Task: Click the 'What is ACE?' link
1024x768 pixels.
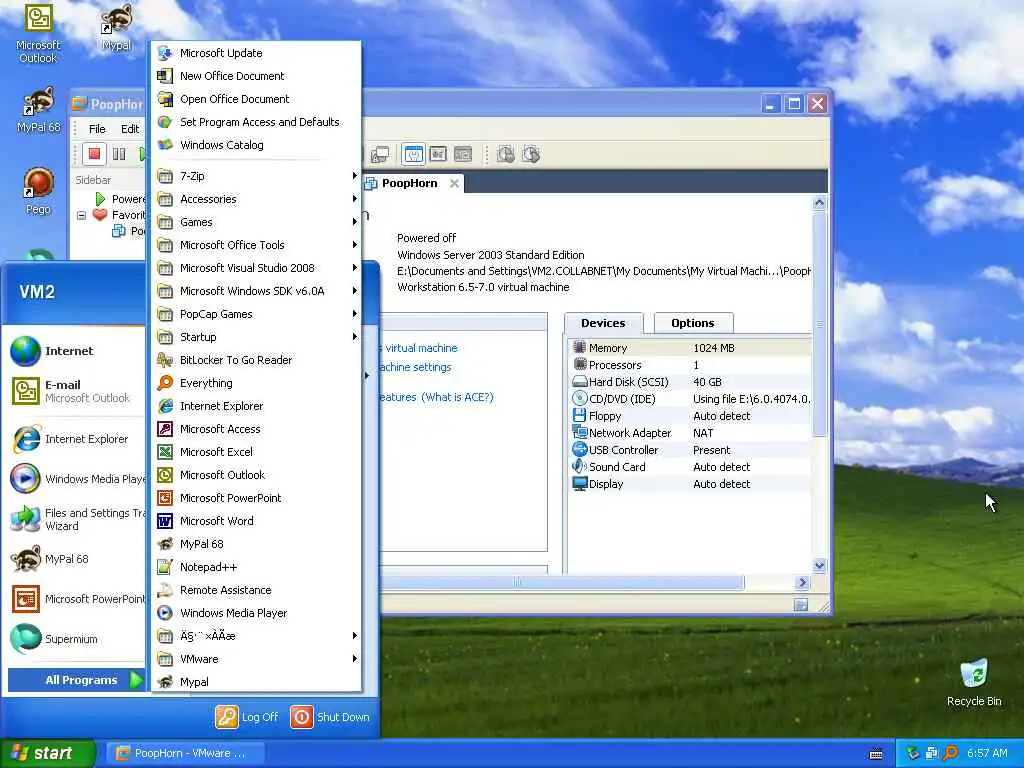Action: tap(457, 397)
